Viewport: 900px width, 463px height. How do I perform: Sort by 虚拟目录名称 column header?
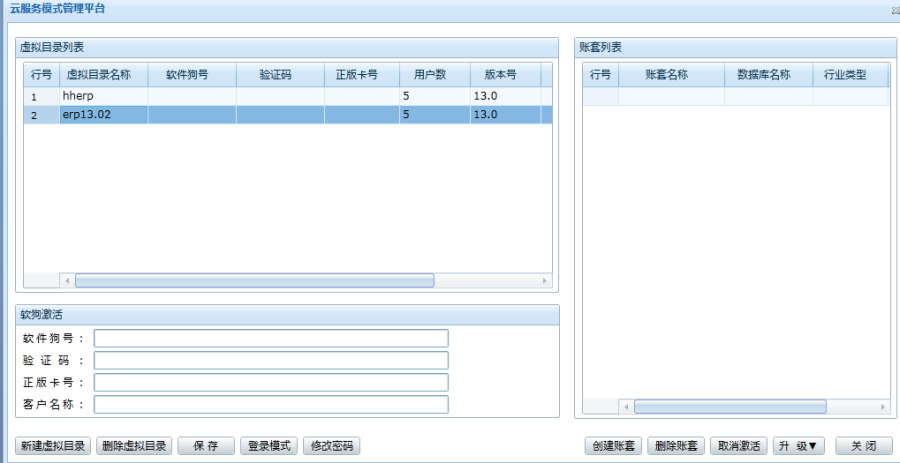[x=98, y=75]
